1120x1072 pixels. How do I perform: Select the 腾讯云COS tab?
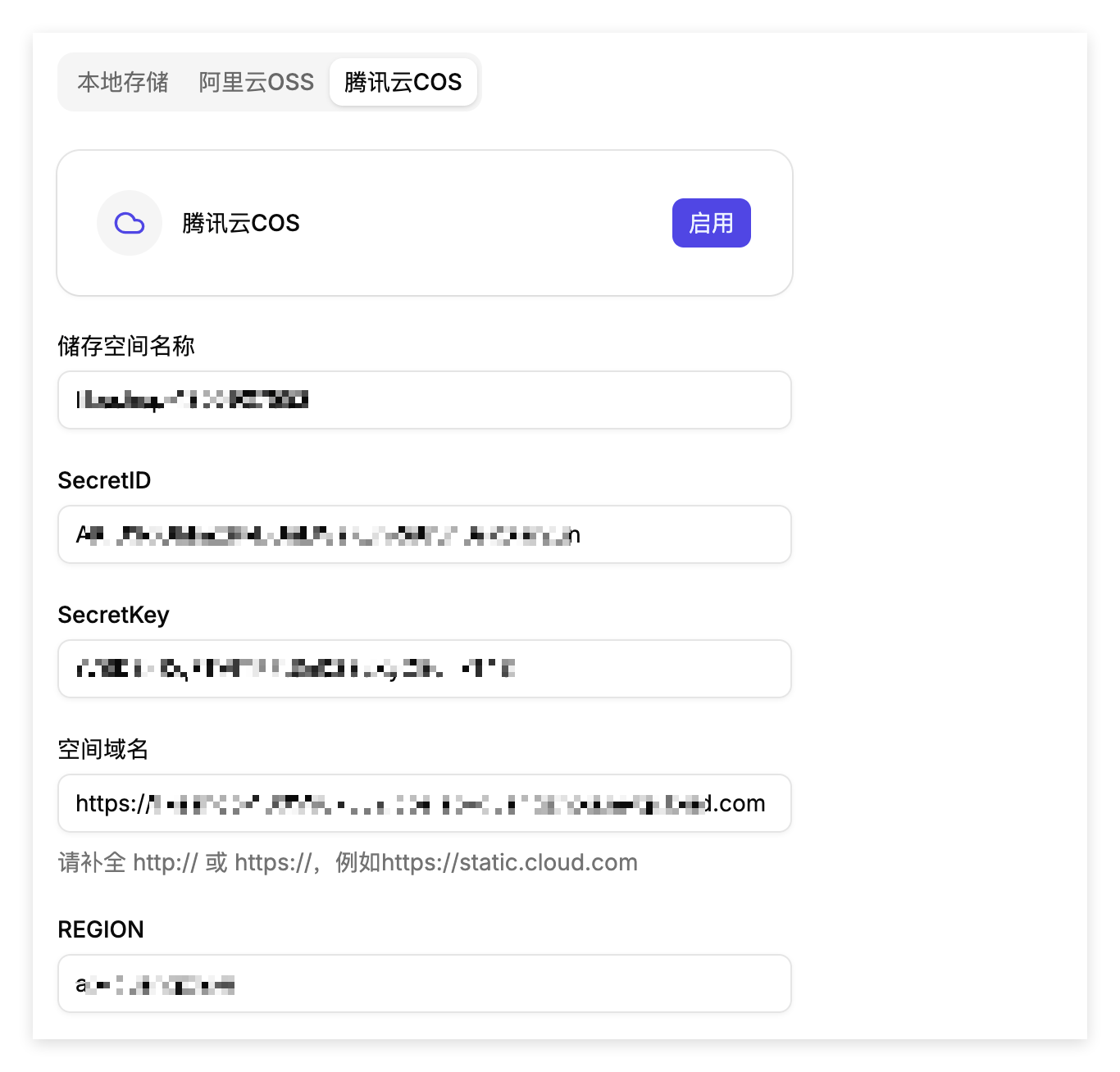[x=403, y=82]
